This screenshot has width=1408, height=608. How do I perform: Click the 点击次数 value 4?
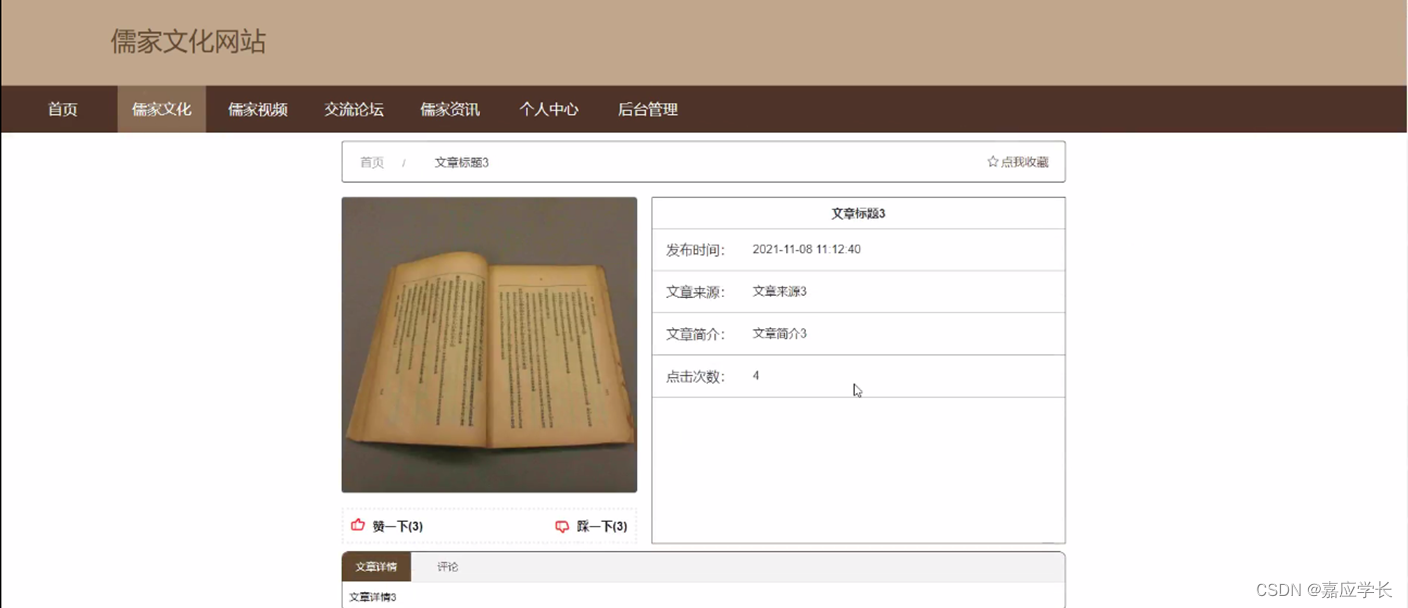point(756,376)
